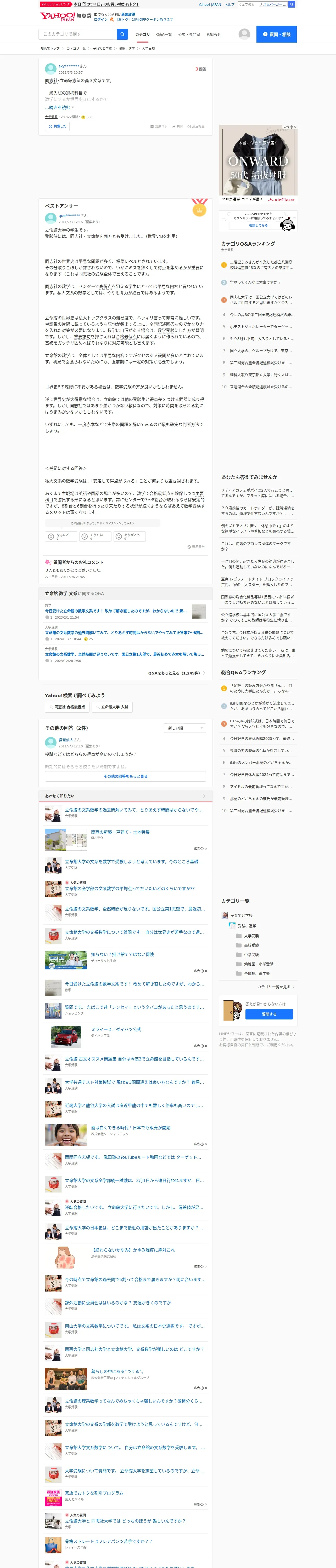The width and height of the screenshot is (336, 1568).
Task: Open 知恵袋トップ breadcrumb
Action: click(50, 48)
